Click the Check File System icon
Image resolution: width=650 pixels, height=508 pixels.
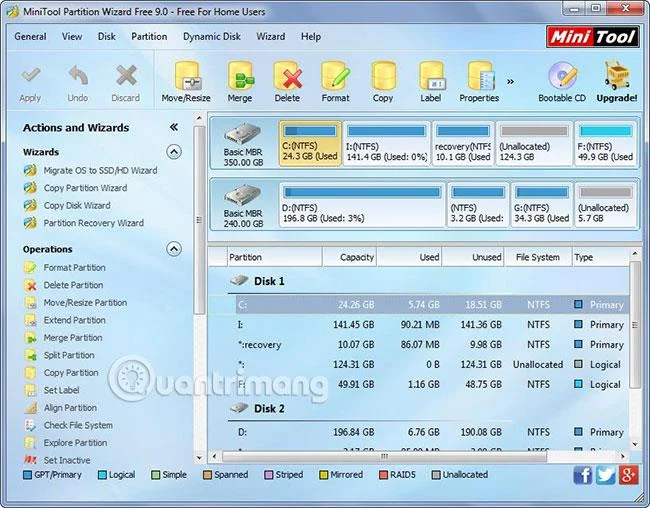click(31, 425)
